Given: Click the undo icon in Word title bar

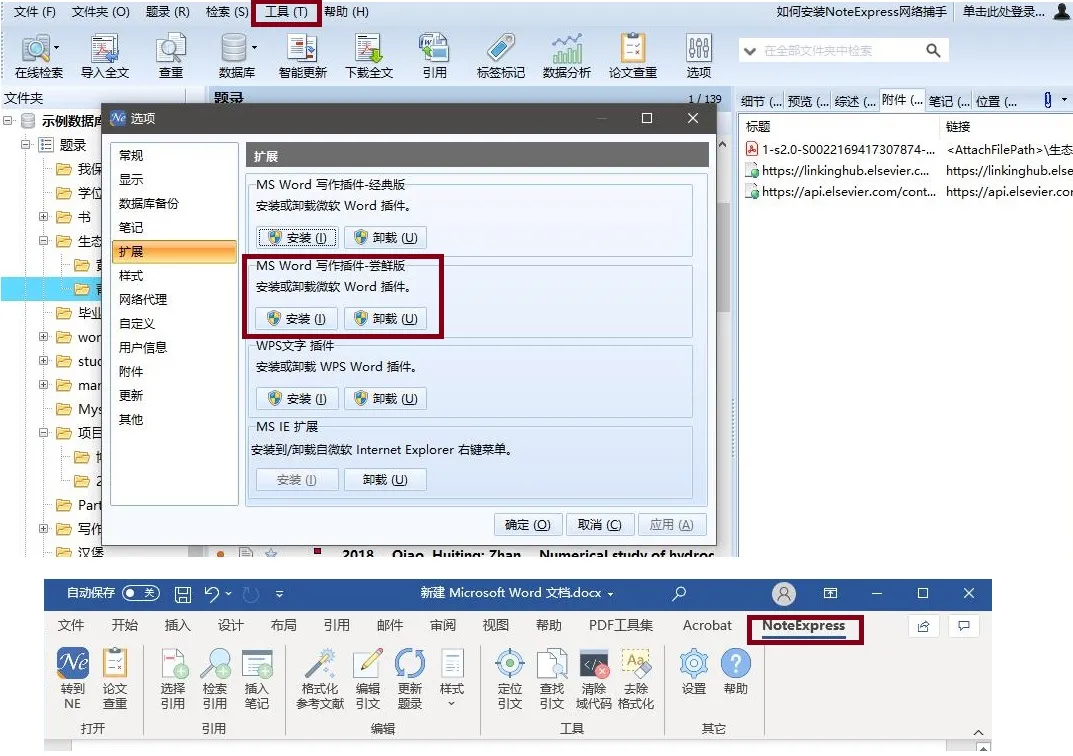Looking at the screenshot, I should pyautogui.click(x=211, y=594).
